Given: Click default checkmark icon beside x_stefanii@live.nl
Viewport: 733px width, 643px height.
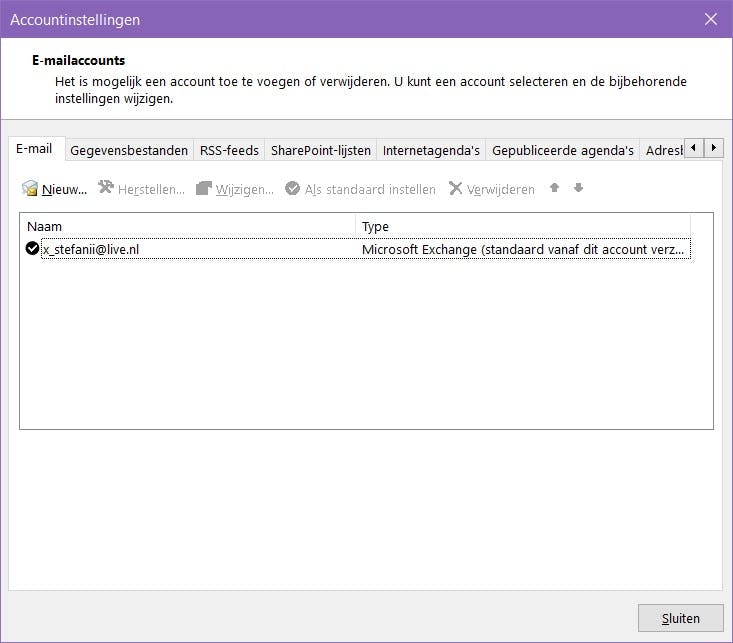Looking at the screenshot, I should [32, 248].
